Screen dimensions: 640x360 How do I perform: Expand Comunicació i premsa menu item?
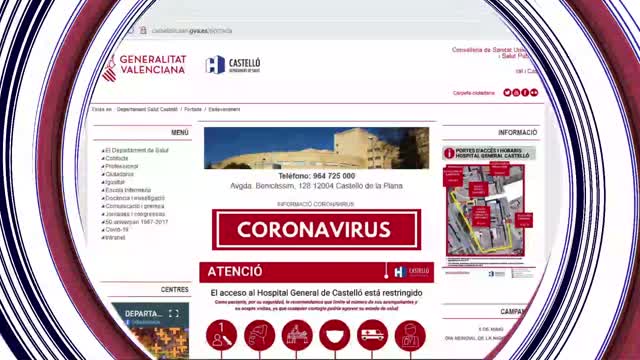[x=134, y=206]
